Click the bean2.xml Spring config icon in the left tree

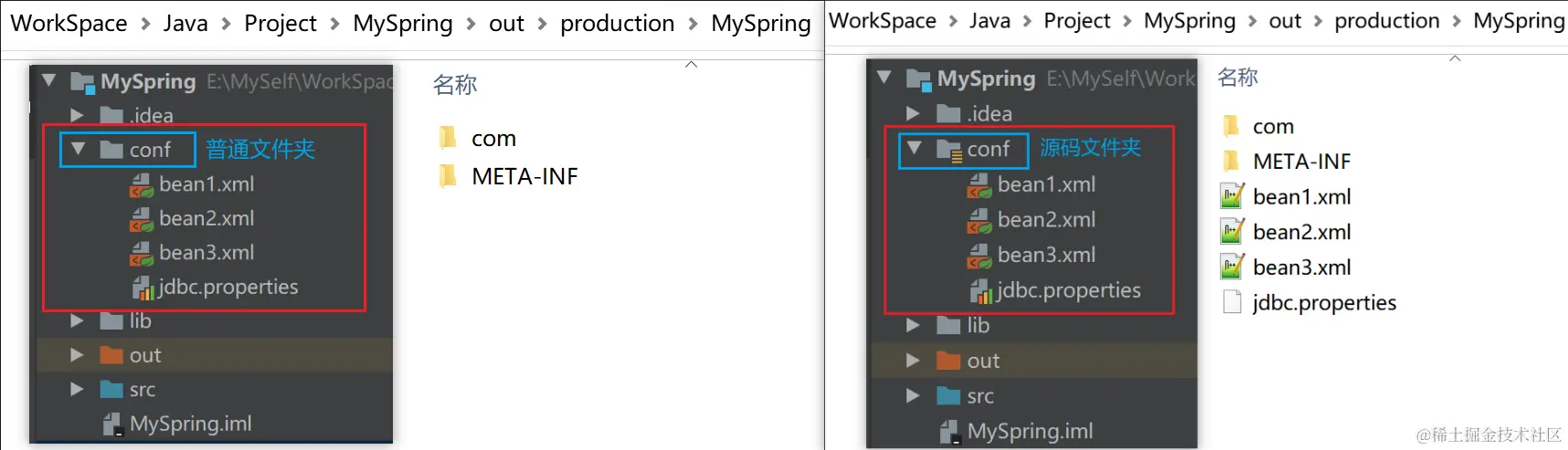coord(142,219)
